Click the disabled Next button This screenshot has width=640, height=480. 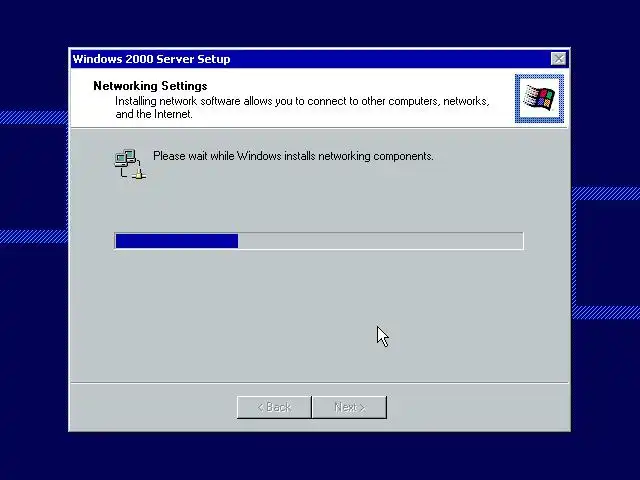pos(349,407)
